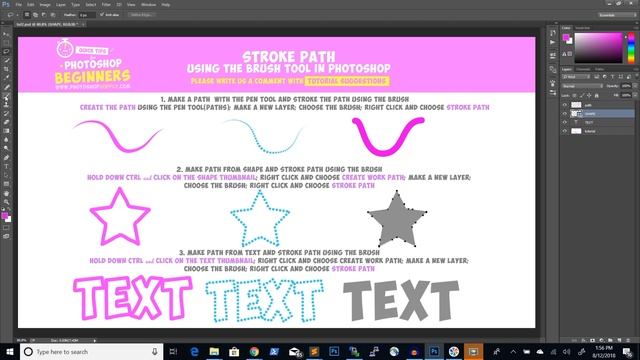Open the Fill slider arrow

(635, 96)
